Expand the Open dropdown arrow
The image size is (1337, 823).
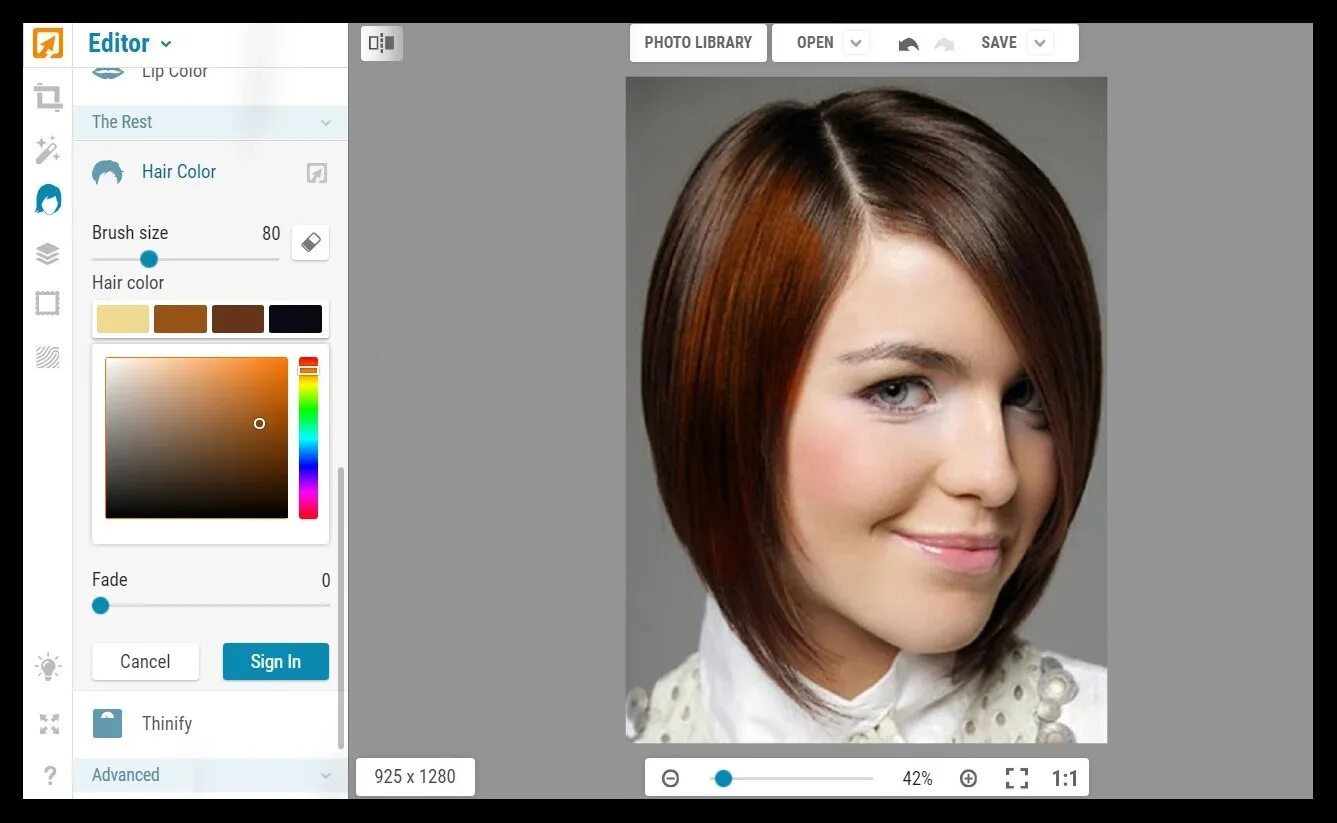(x=855, y=43)
